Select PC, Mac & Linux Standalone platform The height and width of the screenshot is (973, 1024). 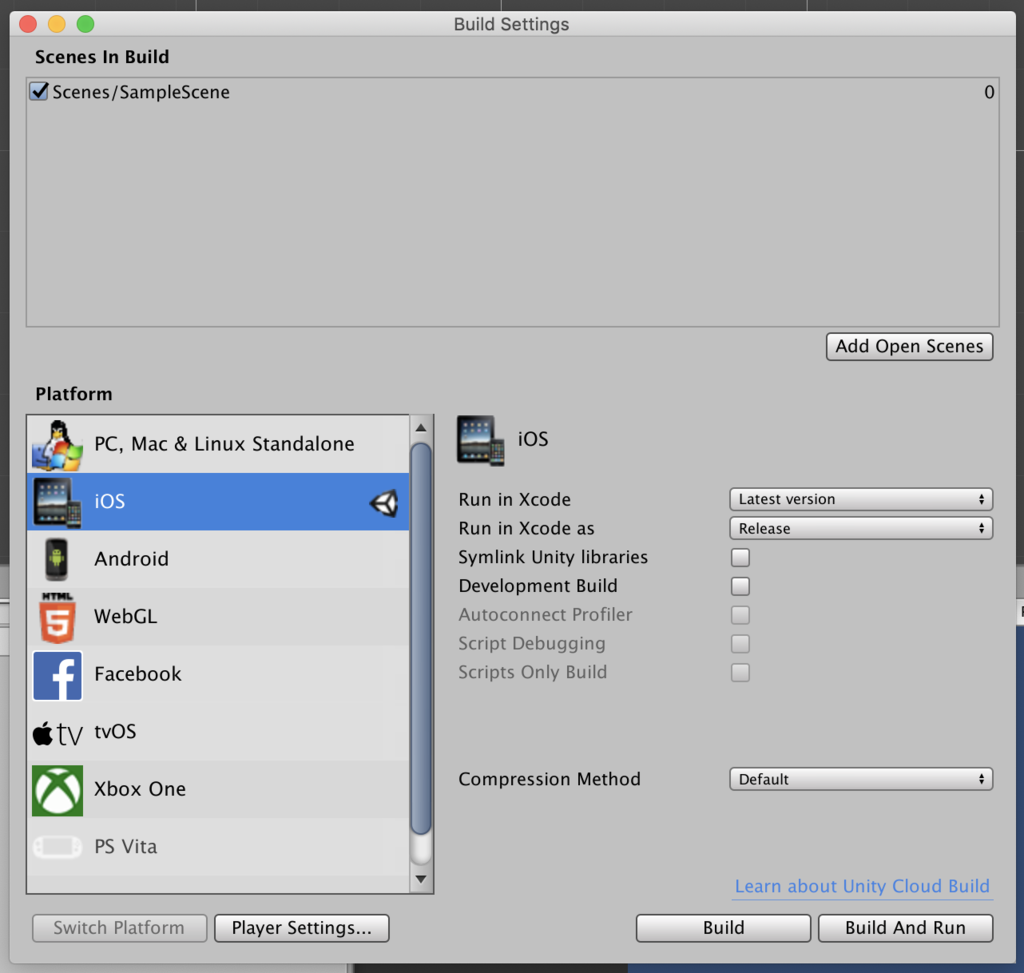pos(218,444)
